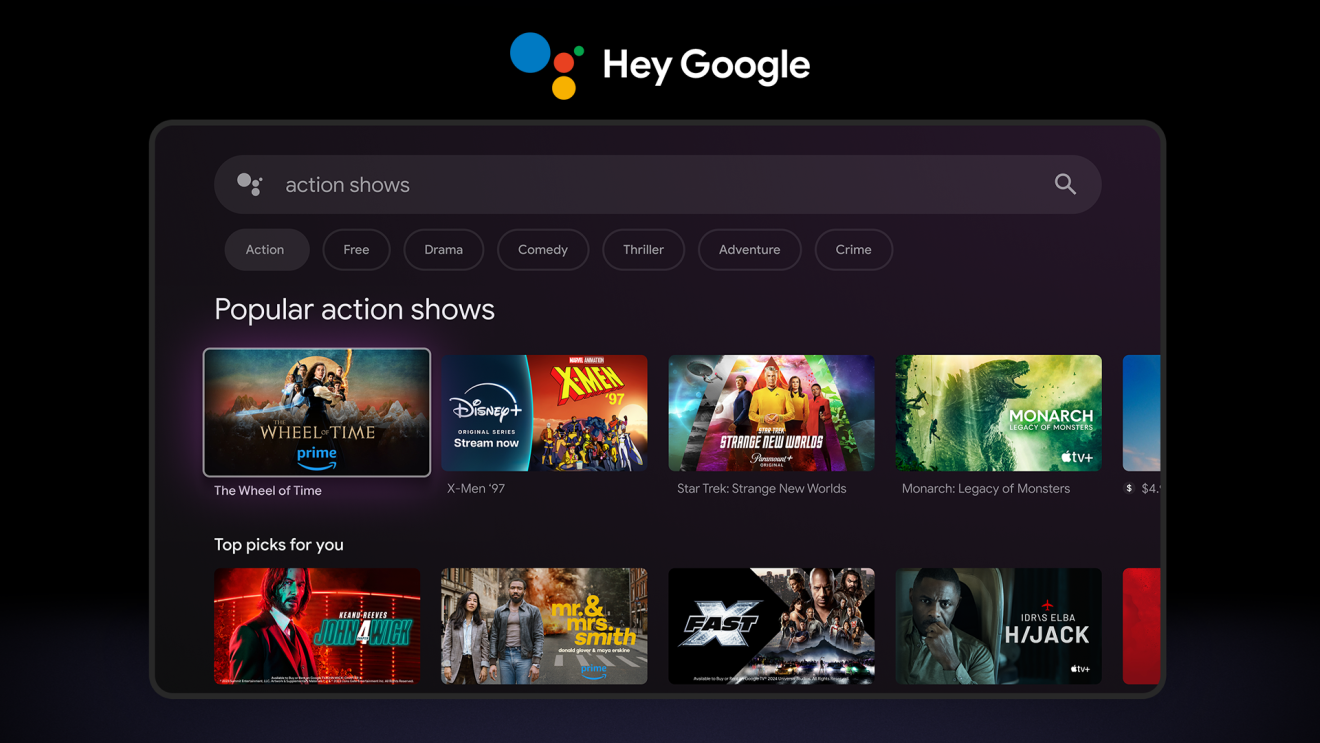Select the Crime filter chip
1320x743 pixels.
[x=854, y=250]
